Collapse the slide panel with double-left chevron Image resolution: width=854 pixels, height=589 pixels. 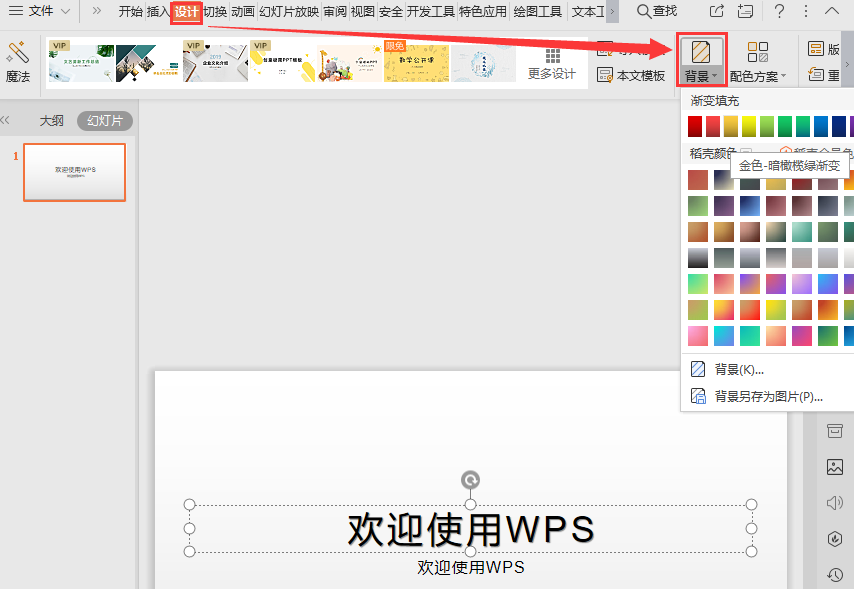pos(5,120)
